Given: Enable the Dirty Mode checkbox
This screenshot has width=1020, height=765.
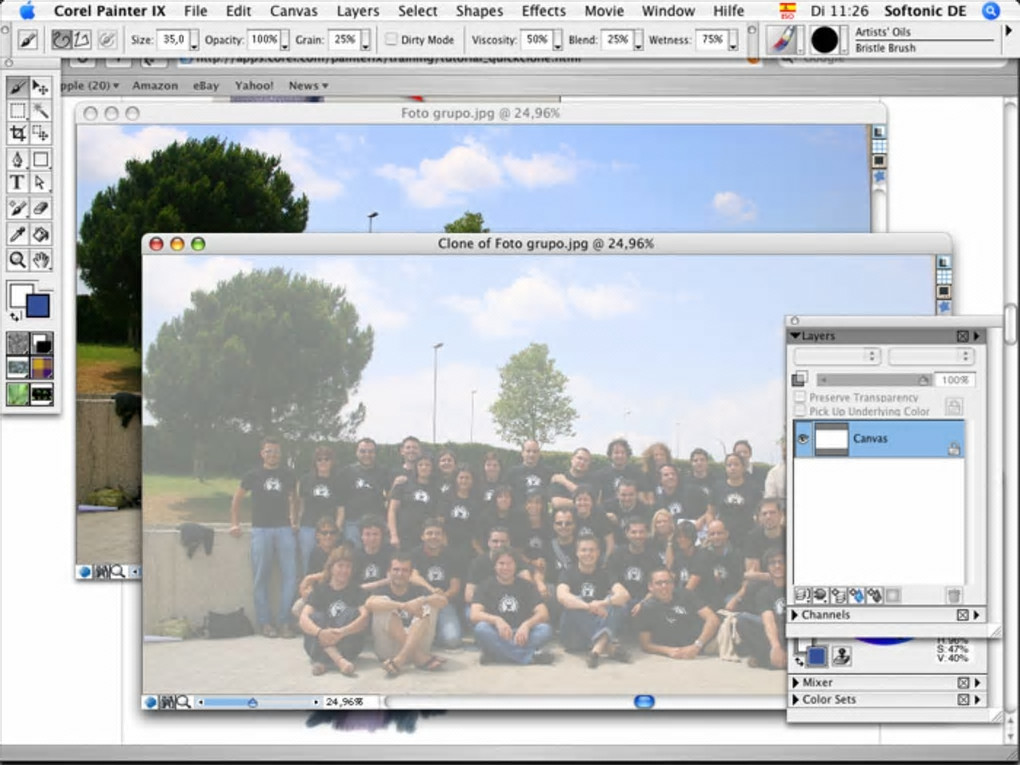Looking at the screenshot, I should (391, 40).
